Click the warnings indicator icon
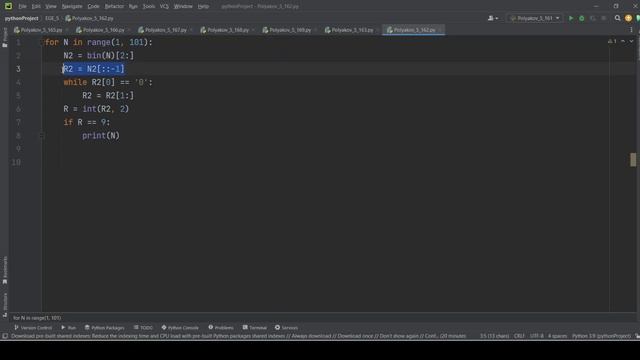Image resolution: width=640 pixels, height=360 pixels. click(612, 41)
